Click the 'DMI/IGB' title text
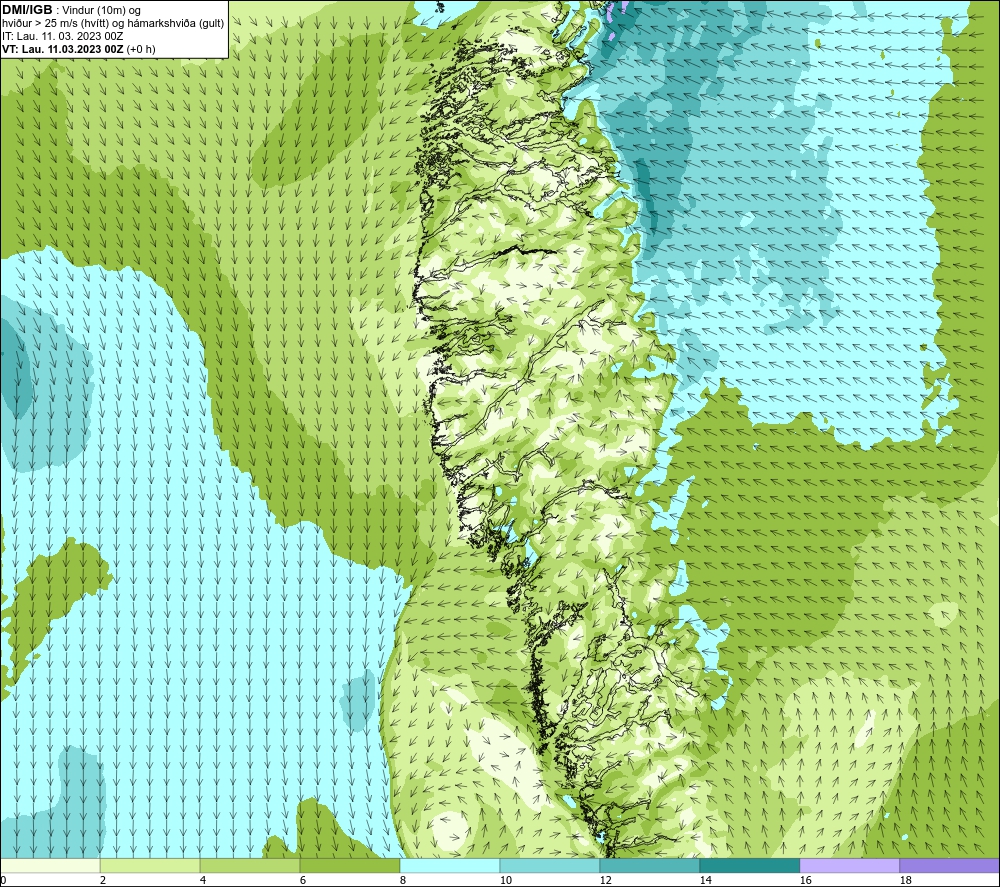Image resolution: width=1000 pixels, height=887 pixels. (27, 10)
